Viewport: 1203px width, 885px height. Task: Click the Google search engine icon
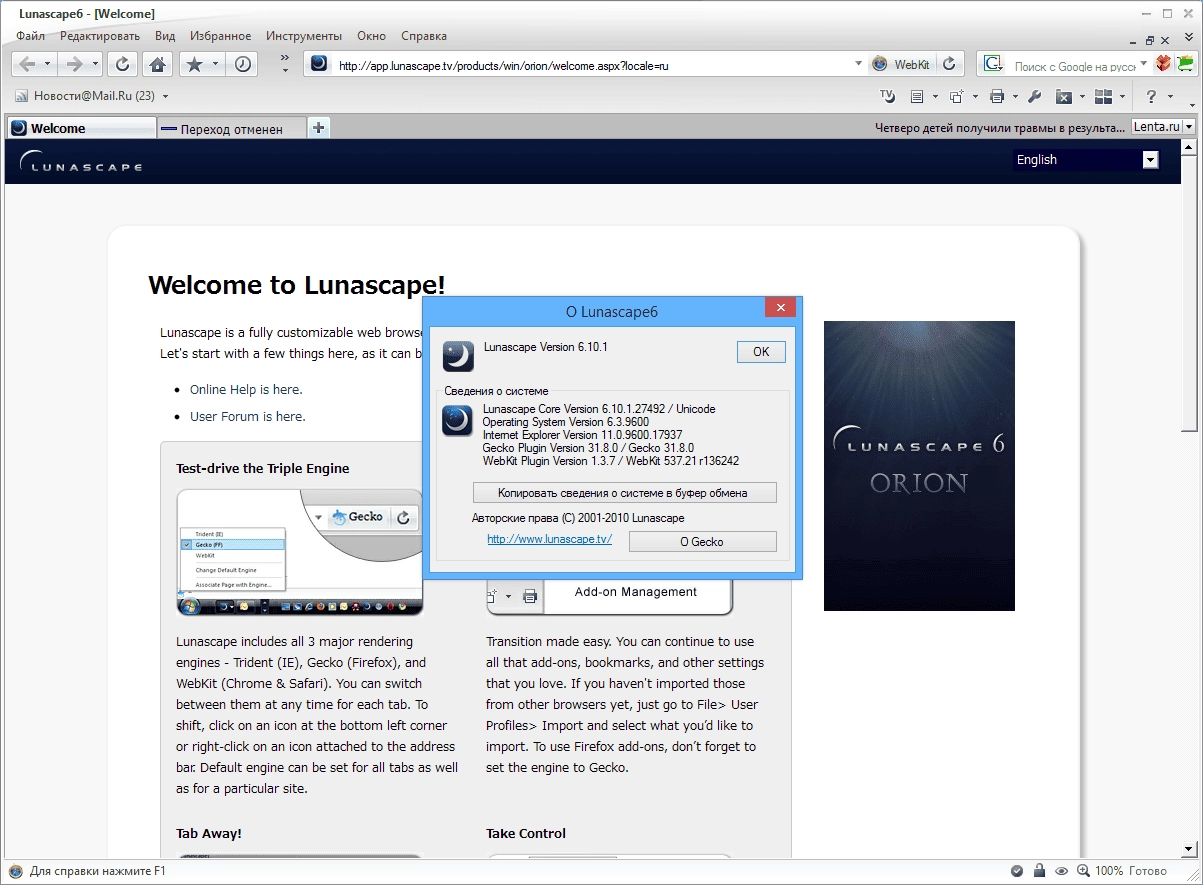pyautogui.click(x=992, y=64)
